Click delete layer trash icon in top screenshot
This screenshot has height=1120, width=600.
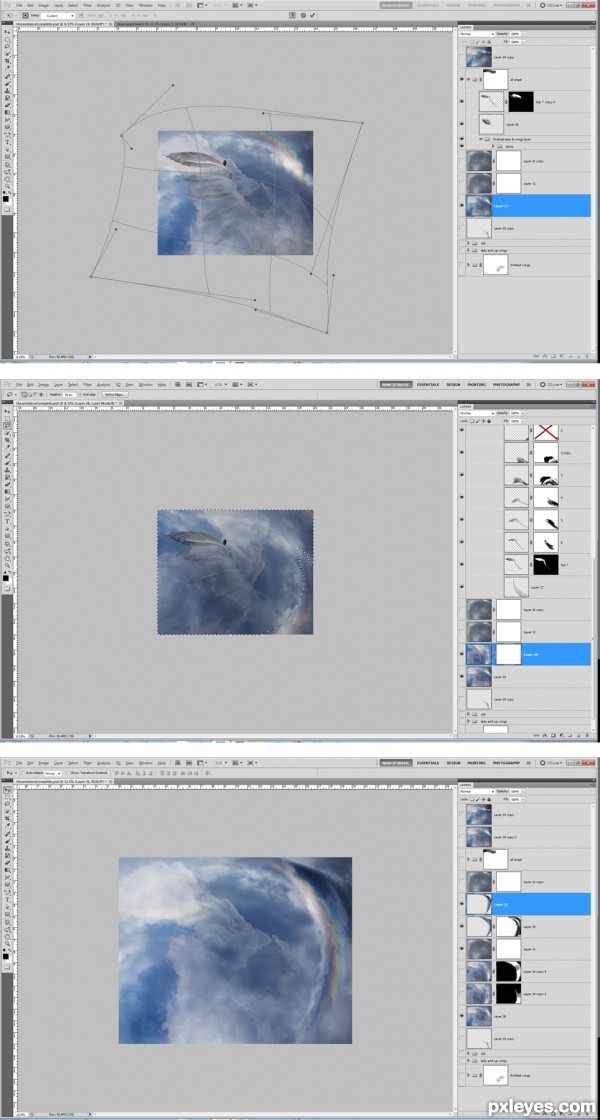587,356
